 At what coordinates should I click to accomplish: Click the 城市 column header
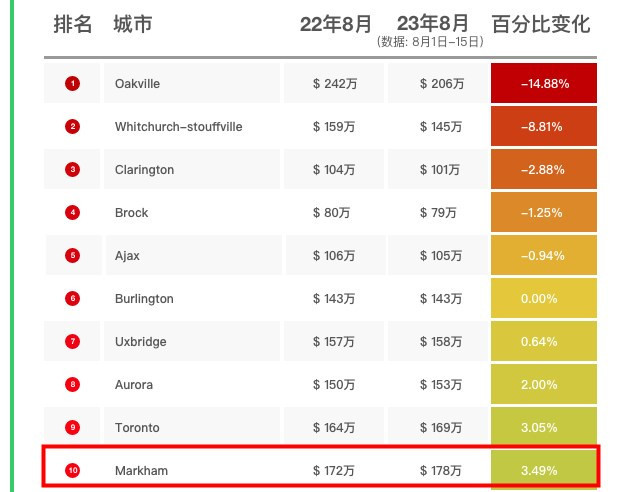(x=133, y=25)
